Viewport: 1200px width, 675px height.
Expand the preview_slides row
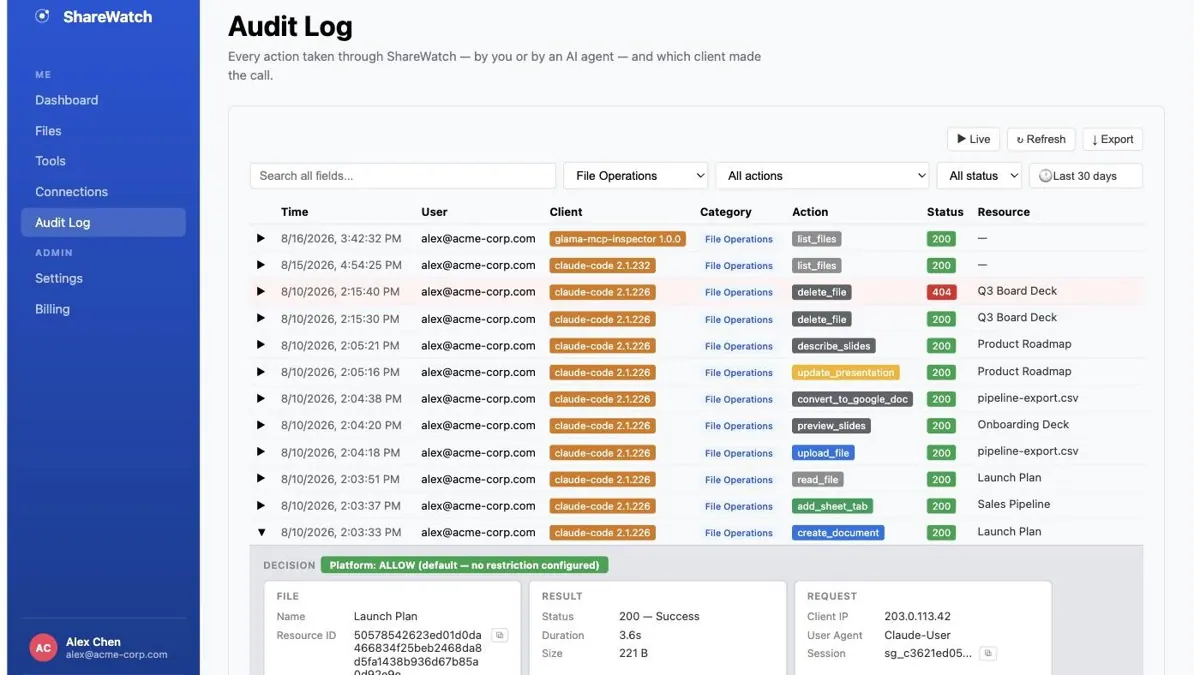coord(261,425)
